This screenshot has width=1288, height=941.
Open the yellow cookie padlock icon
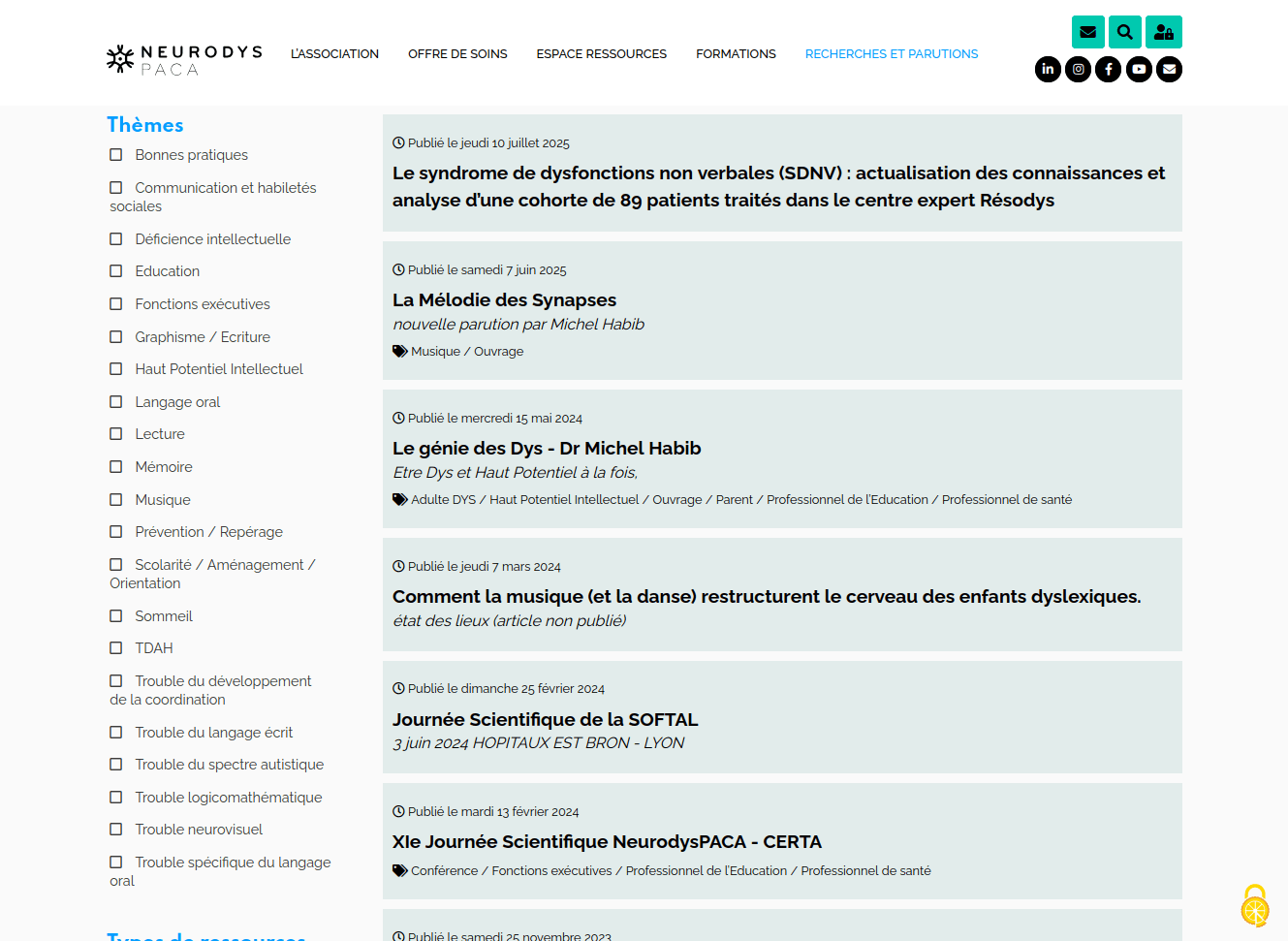(x=1255, y=906)
